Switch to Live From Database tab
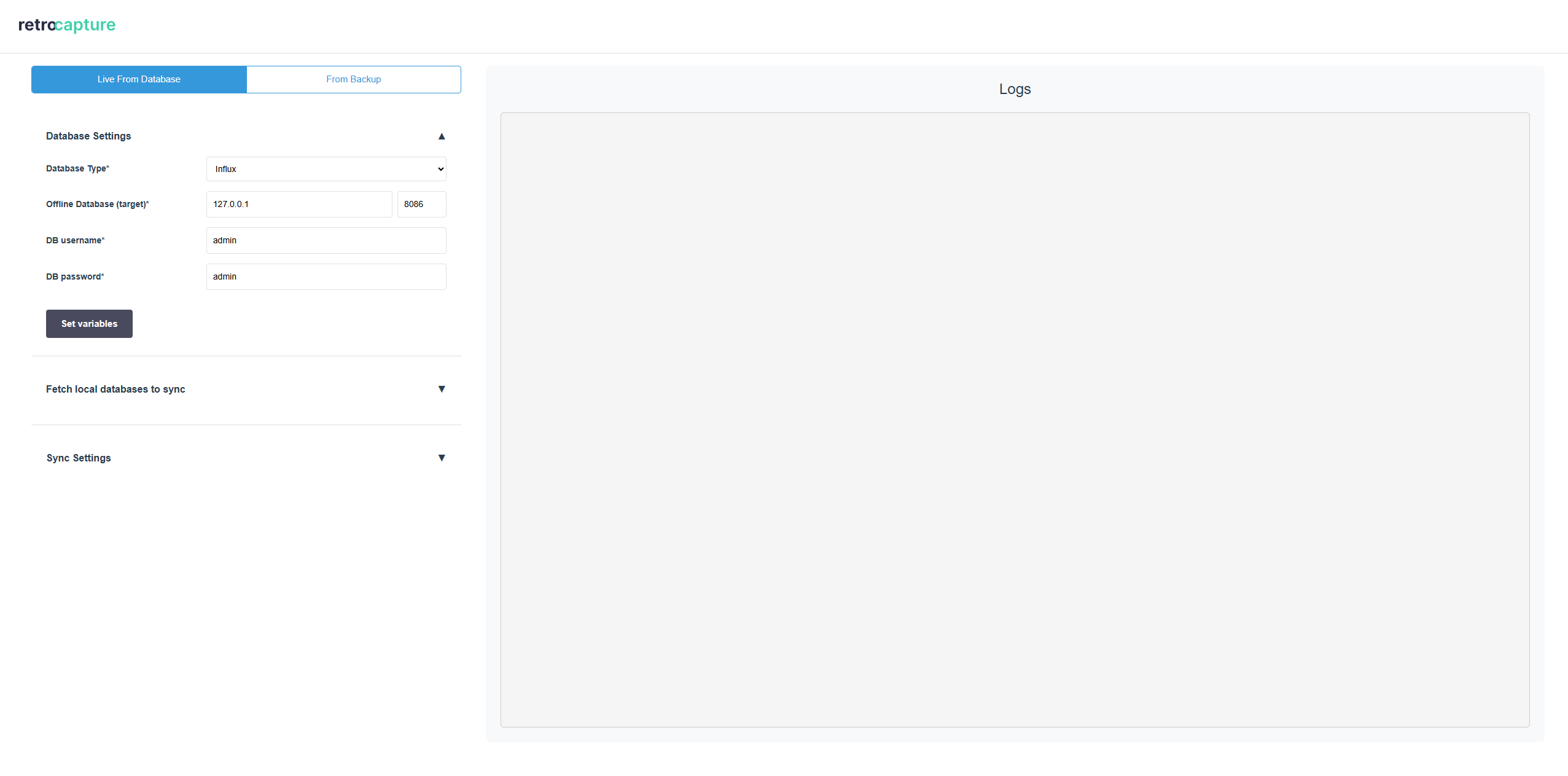This screenshot has height=776, width=1568. pyautogui.click(x=139, y=79)
